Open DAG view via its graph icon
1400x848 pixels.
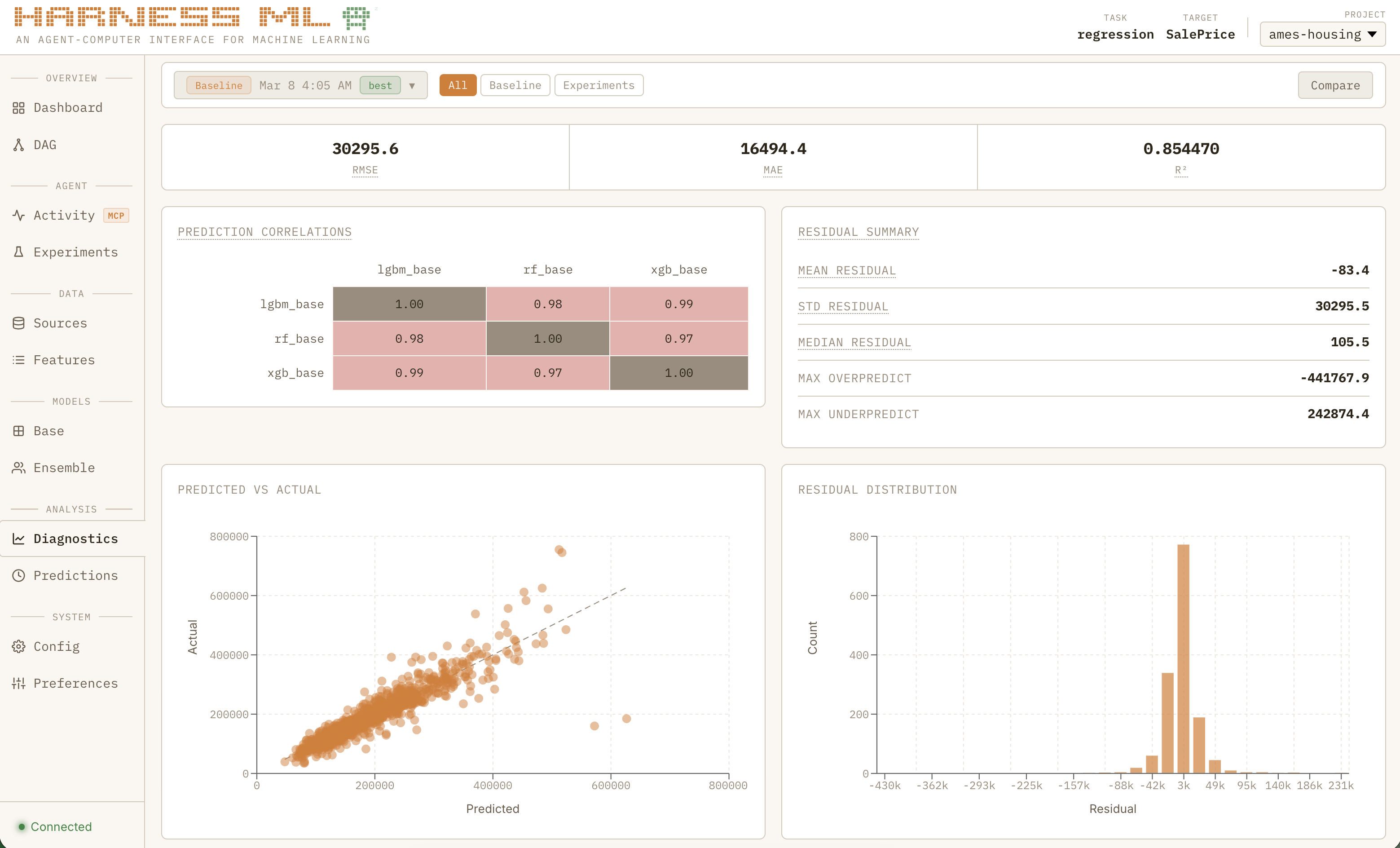(19, 145)
